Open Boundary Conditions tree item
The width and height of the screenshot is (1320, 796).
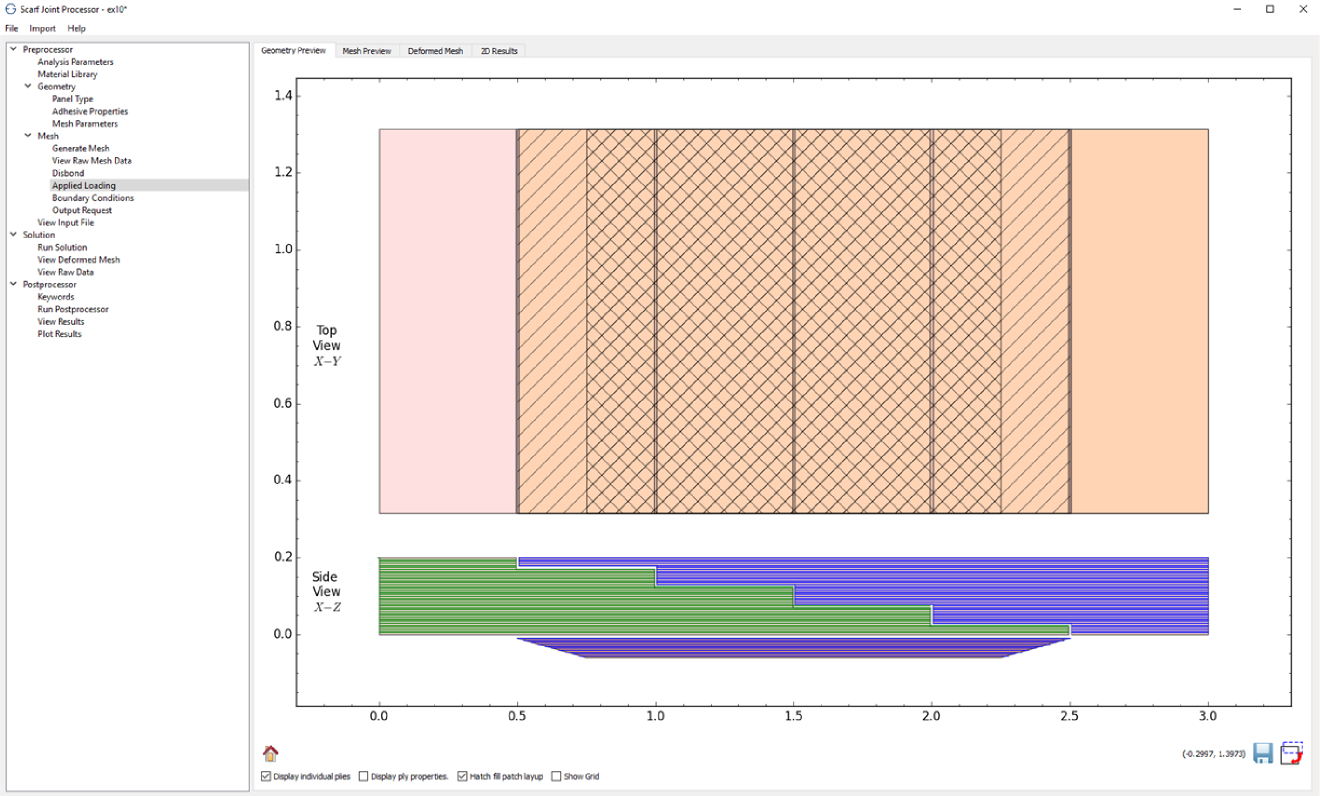[x=93, y=198]
